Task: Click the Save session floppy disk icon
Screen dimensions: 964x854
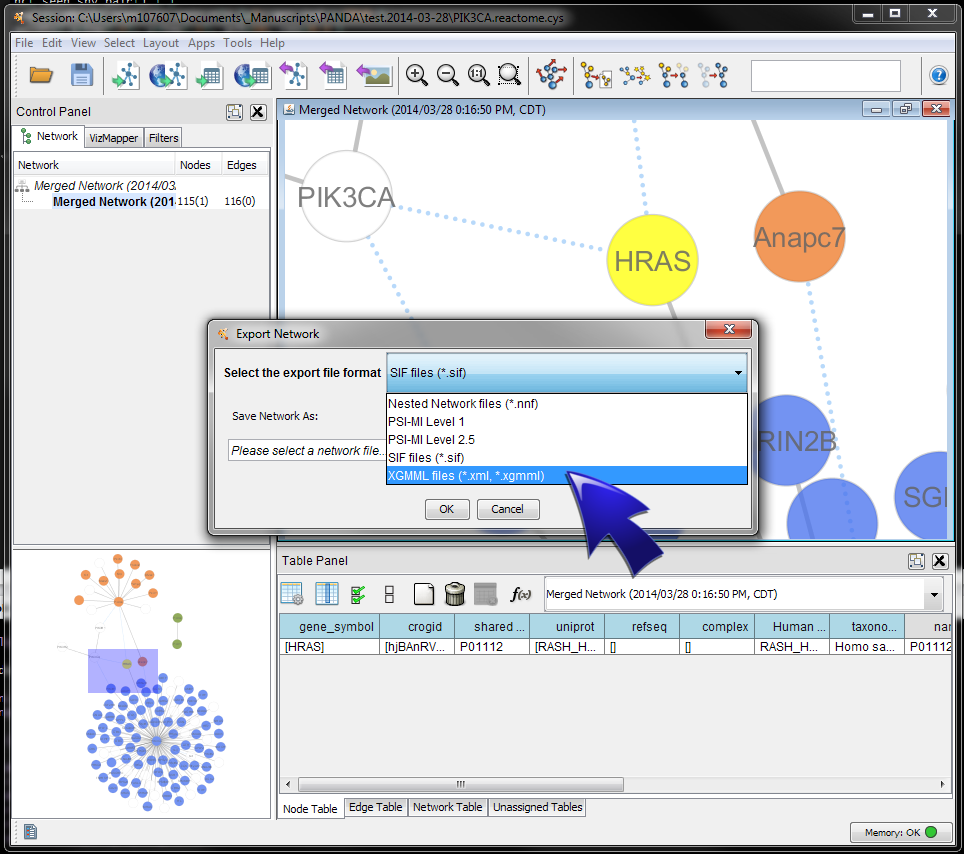Action: point(81,75)
